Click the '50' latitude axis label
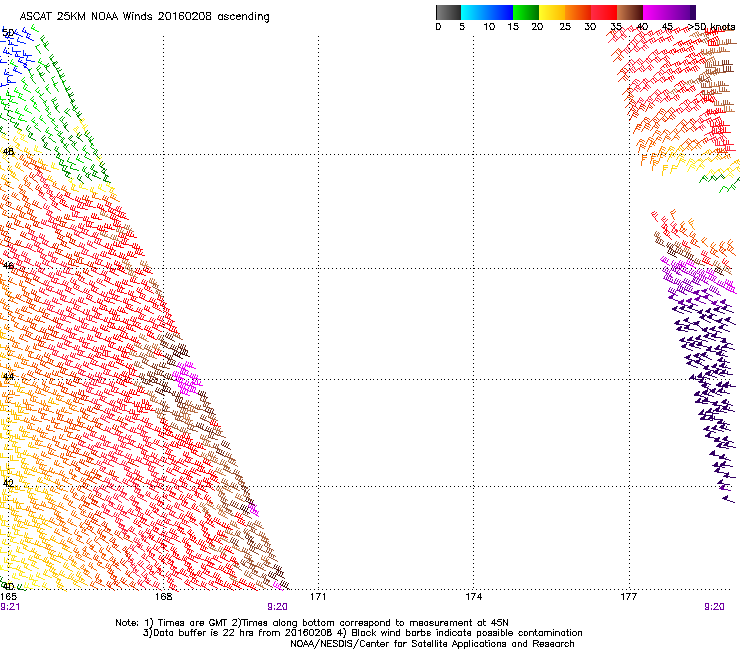The height and width of the screenshot is (650, 740). (x=8, y=33)
